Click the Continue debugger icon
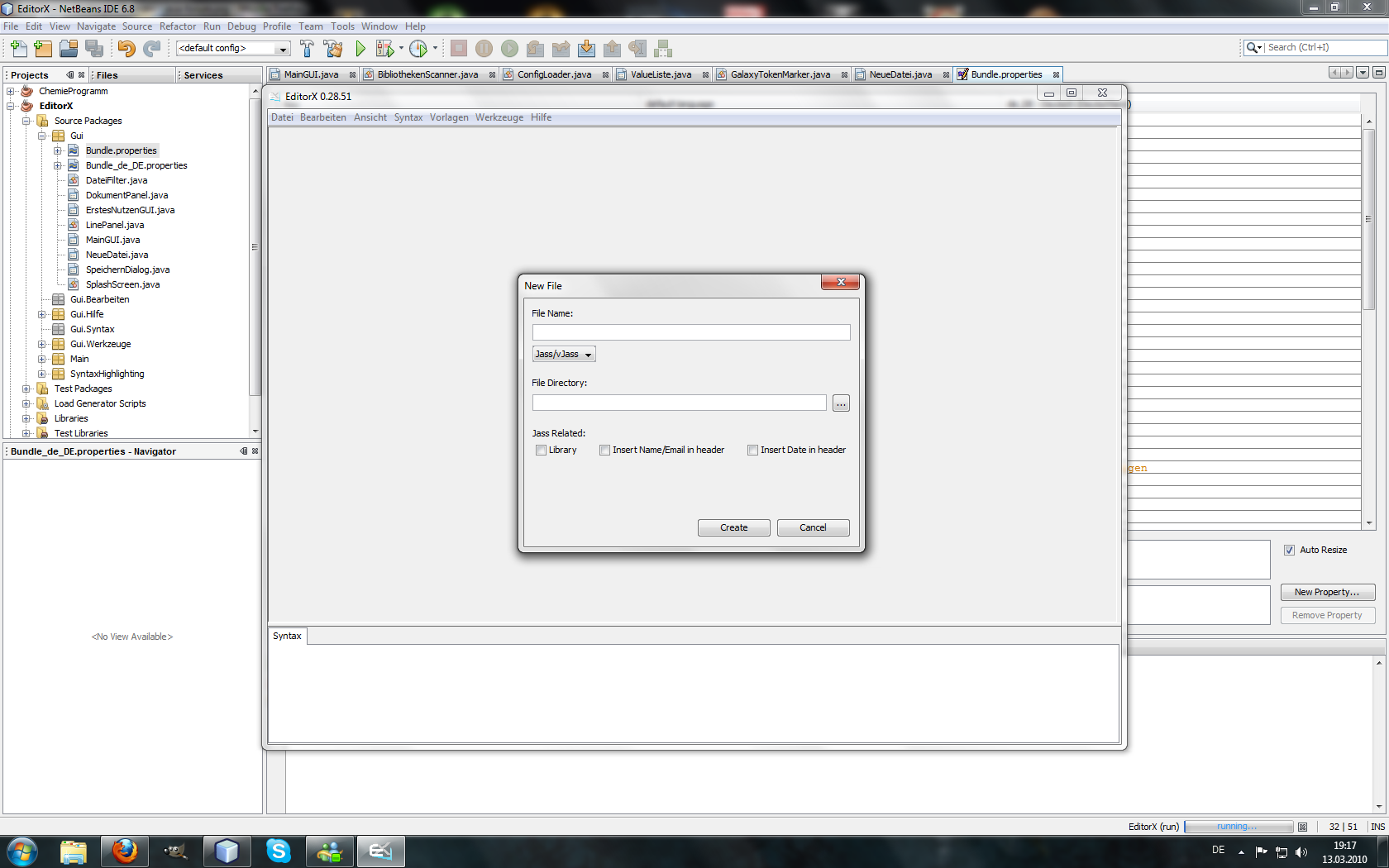The width and height of the screenshot is (1389, 868). coord(510,49)
